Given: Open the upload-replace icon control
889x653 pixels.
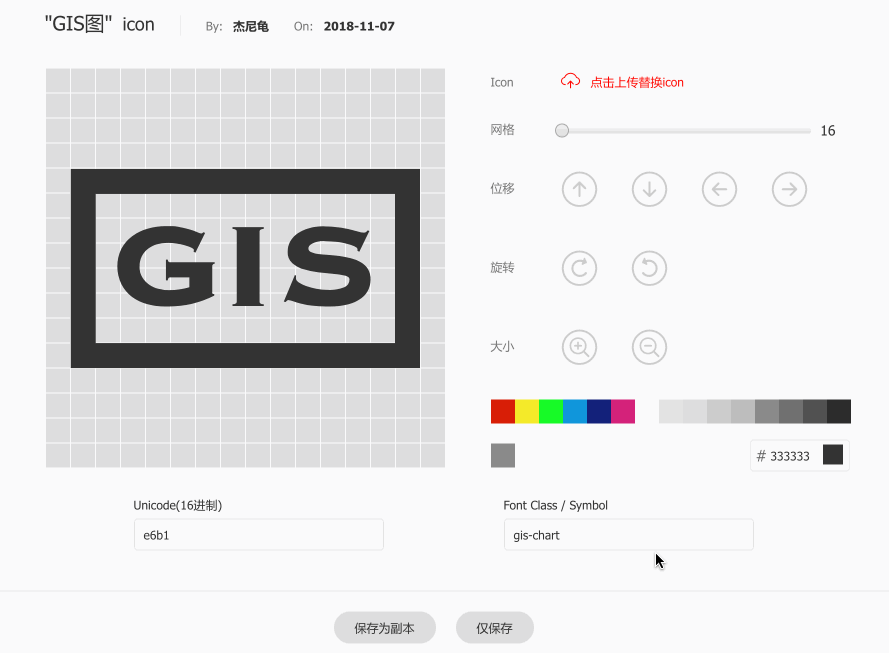Looking at the screenshot, I should (x=570, y=81).
